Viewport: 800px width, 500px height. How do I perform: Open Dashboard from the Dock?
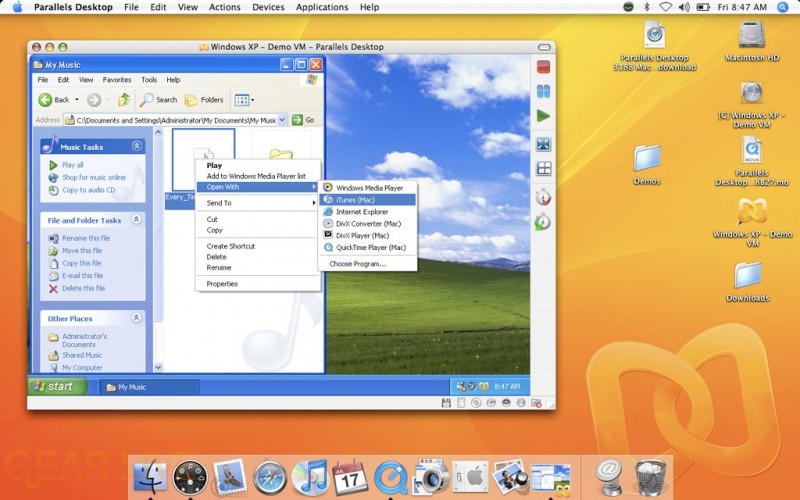point(190,478)
